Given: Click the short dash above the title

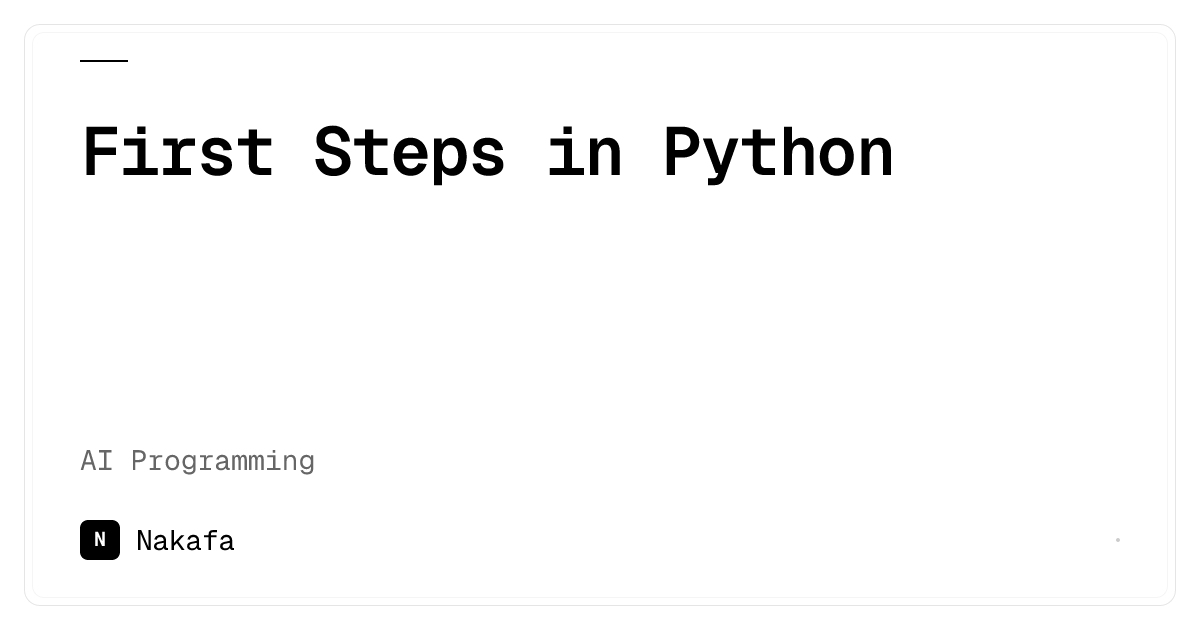Looking at the screenshot, I should point(104,61).
